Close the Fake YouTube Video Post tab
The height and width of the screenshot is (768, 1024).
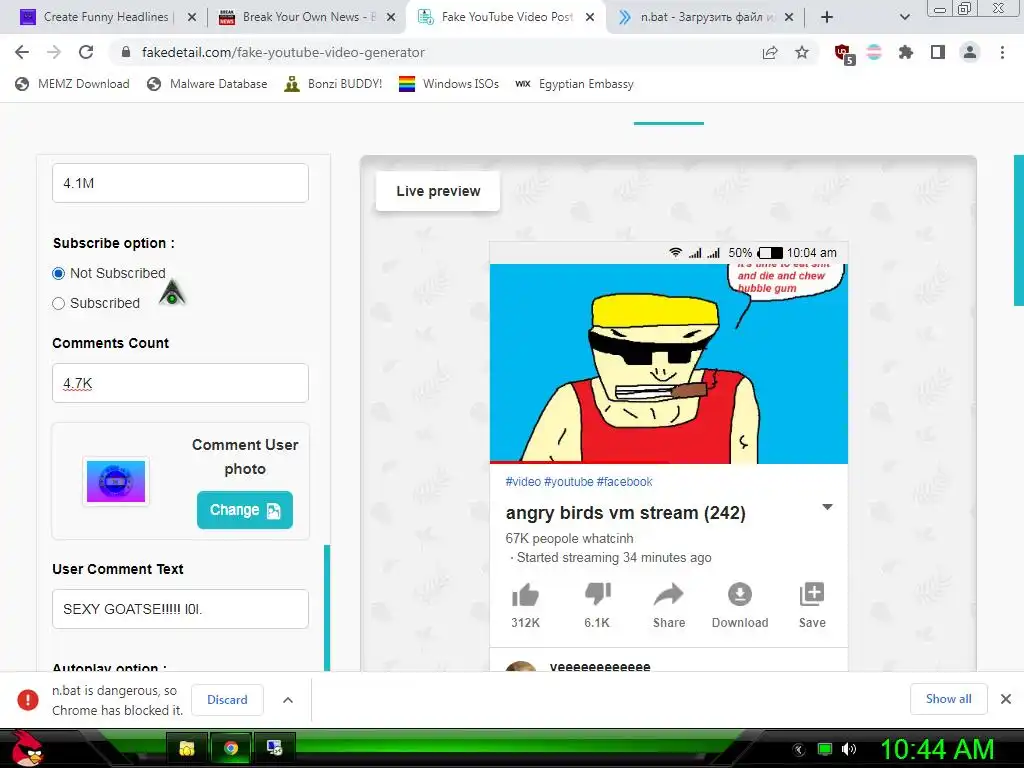click(x=590, y=17)
